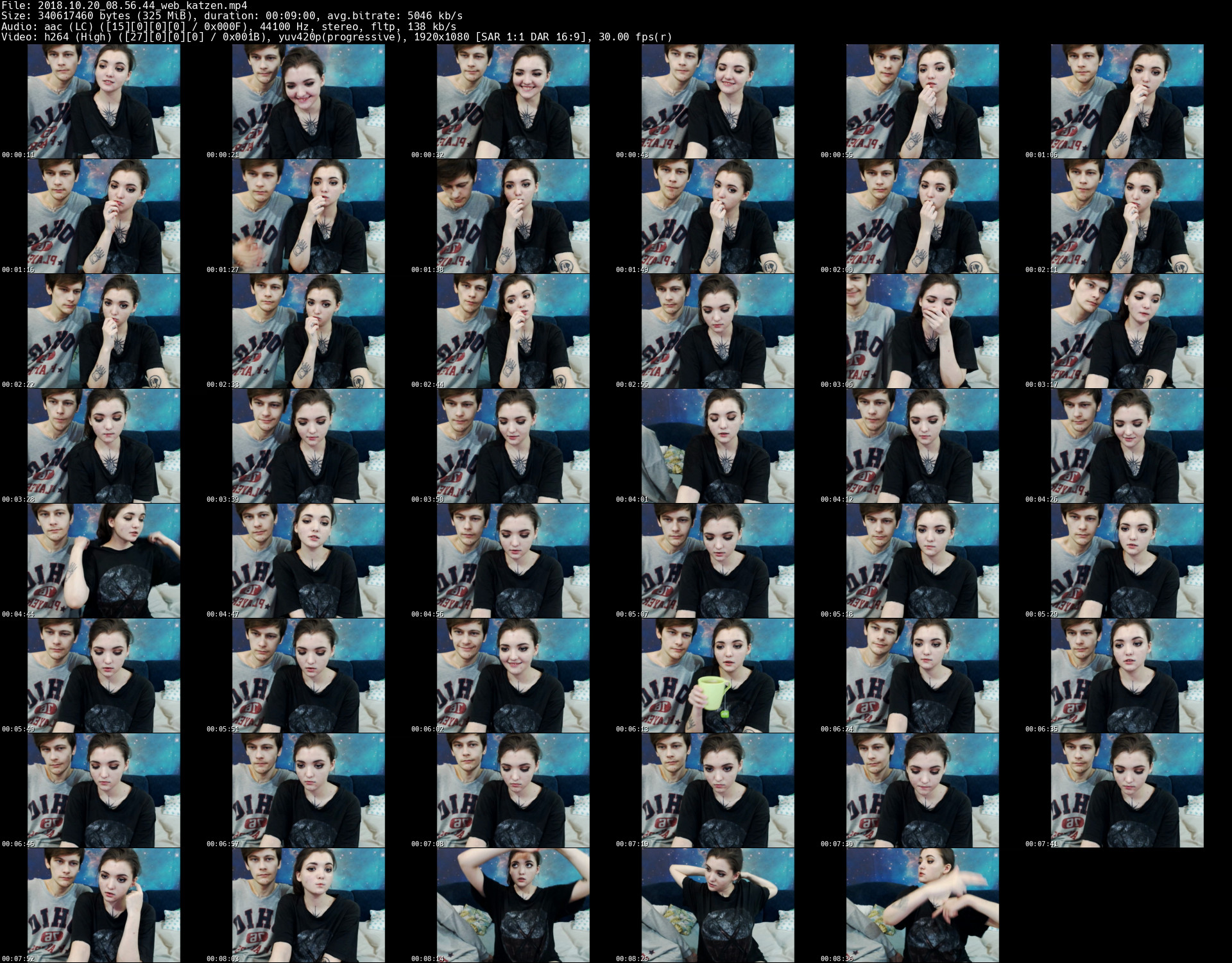1232x963 pixels.
Task: Pick the thumbnail stamped 00:03:17
Action: coord(1127,331)
